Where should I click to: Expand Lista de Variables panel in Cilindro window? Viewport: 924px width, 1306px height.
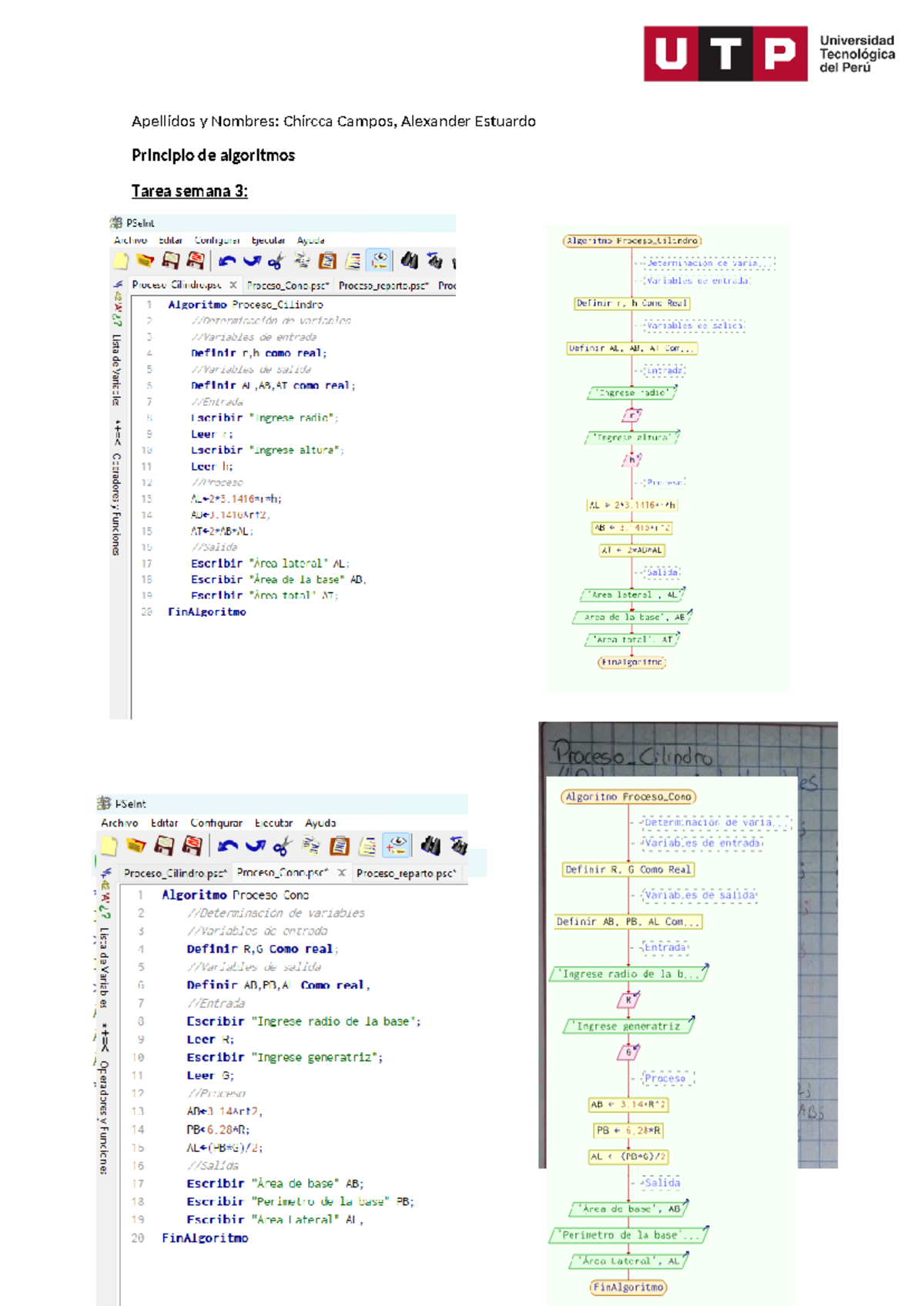click(116, 368)
